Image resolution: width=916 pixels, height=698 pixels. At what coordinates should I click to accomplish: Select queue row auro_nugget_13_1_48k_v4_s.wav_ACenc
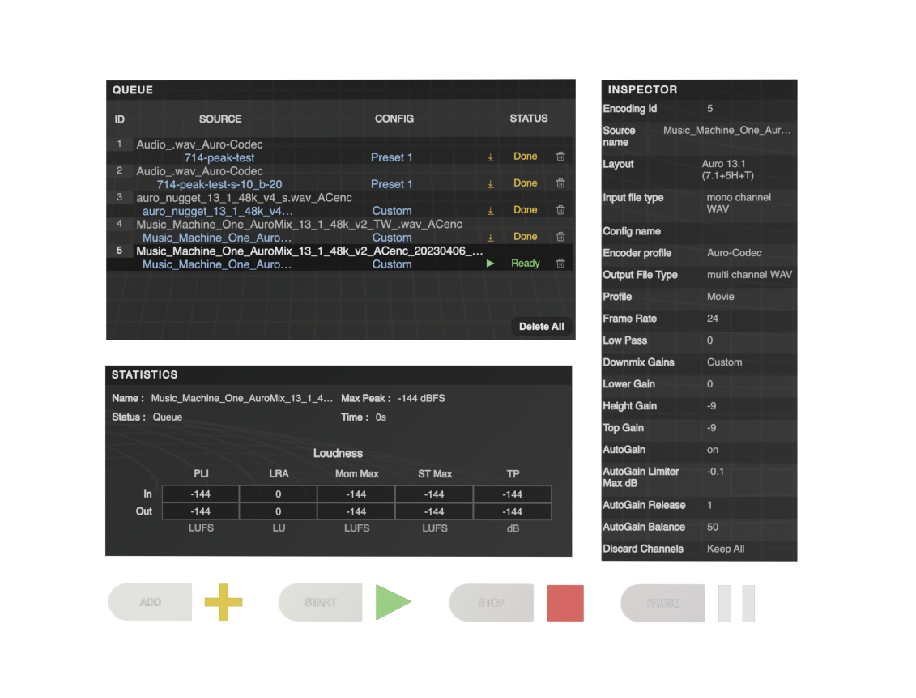point(244,198)
